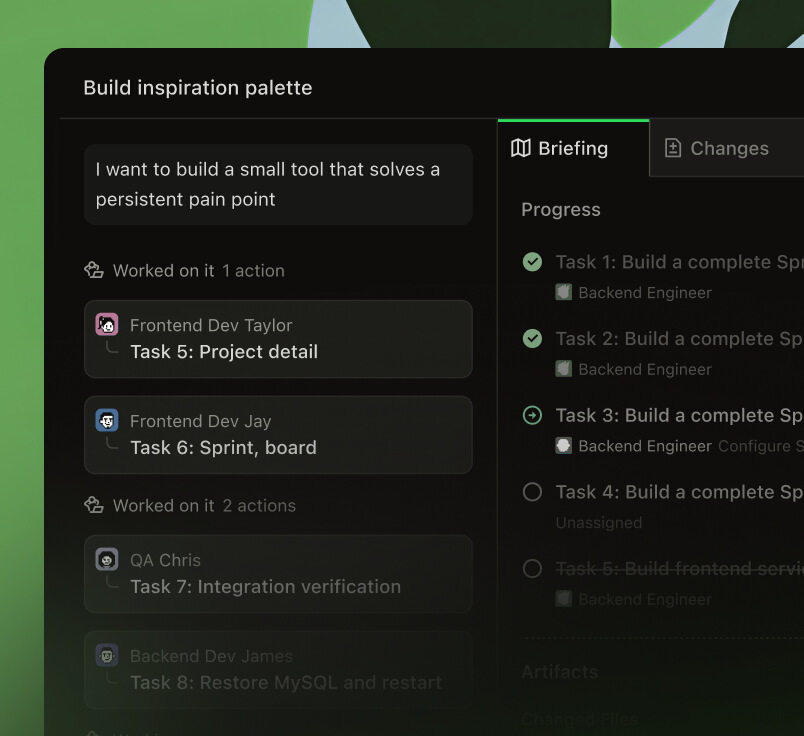
Task: Open Task 5: Project detail card
Action: pos(278,339)
